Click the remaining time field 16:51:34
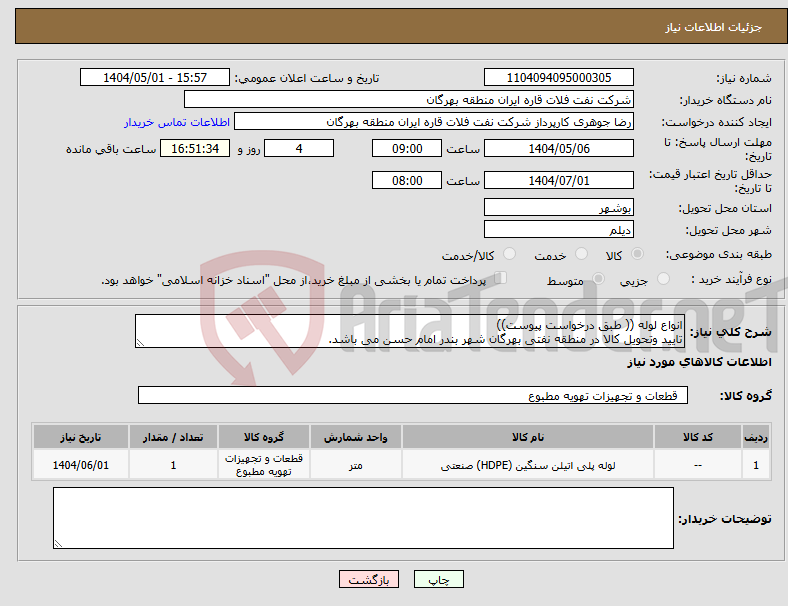Viewport: 788px width, 606px height. pos(195,148)
